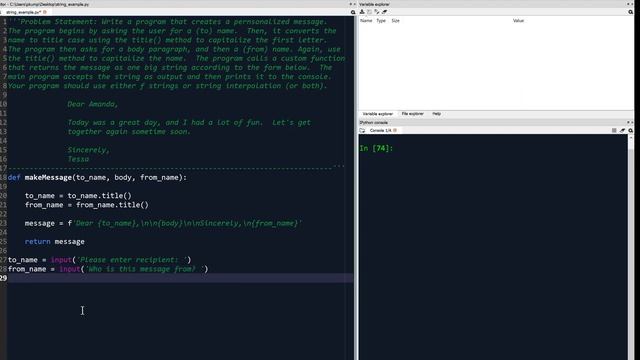Click the 'Sincerely,' docstring line
This screenshot has width=640, height=360.
(x=89, y=150)
